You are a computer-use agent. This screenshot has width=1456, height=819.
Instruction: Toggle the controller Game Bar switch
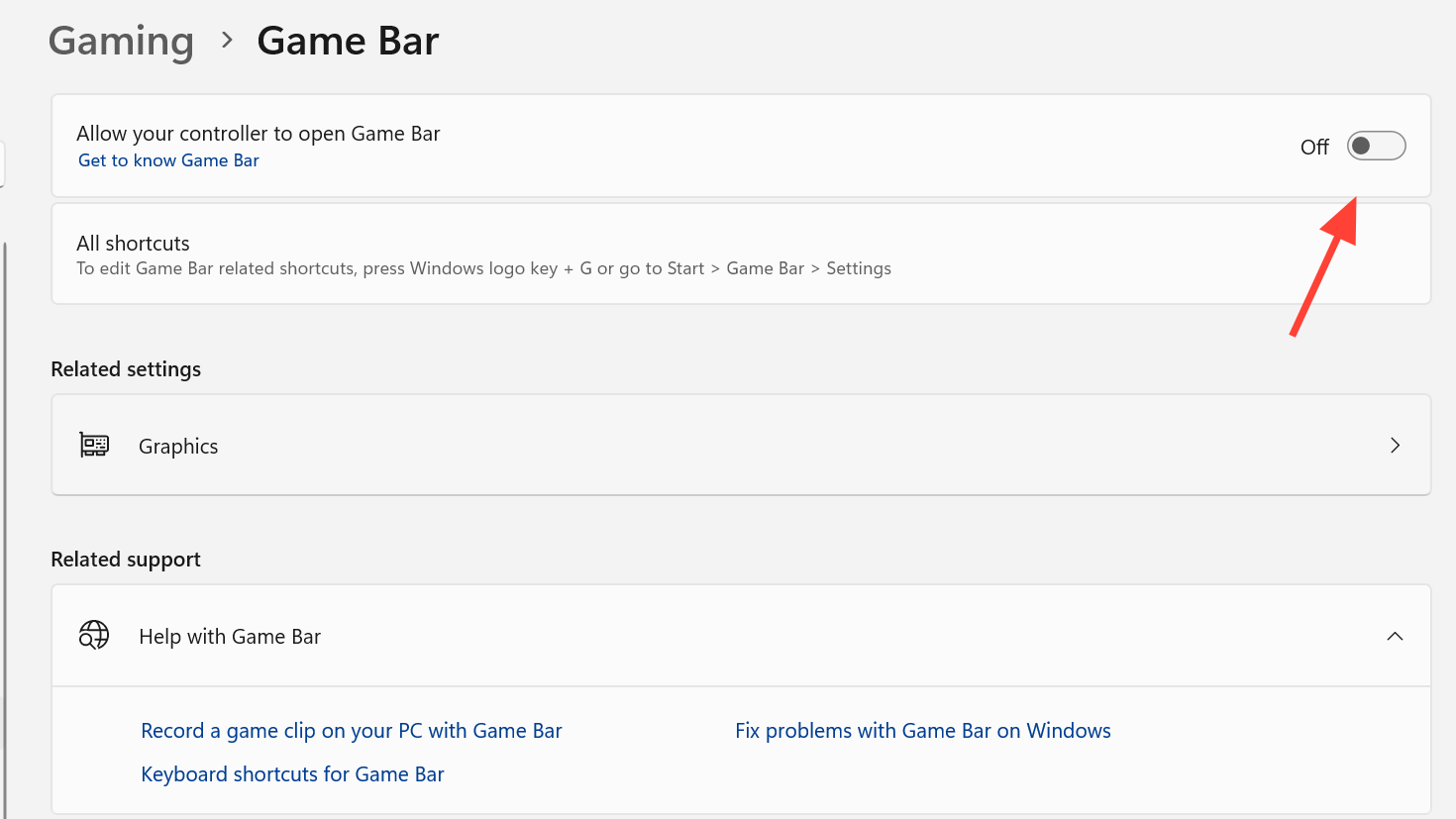[x=1376, y=146]
